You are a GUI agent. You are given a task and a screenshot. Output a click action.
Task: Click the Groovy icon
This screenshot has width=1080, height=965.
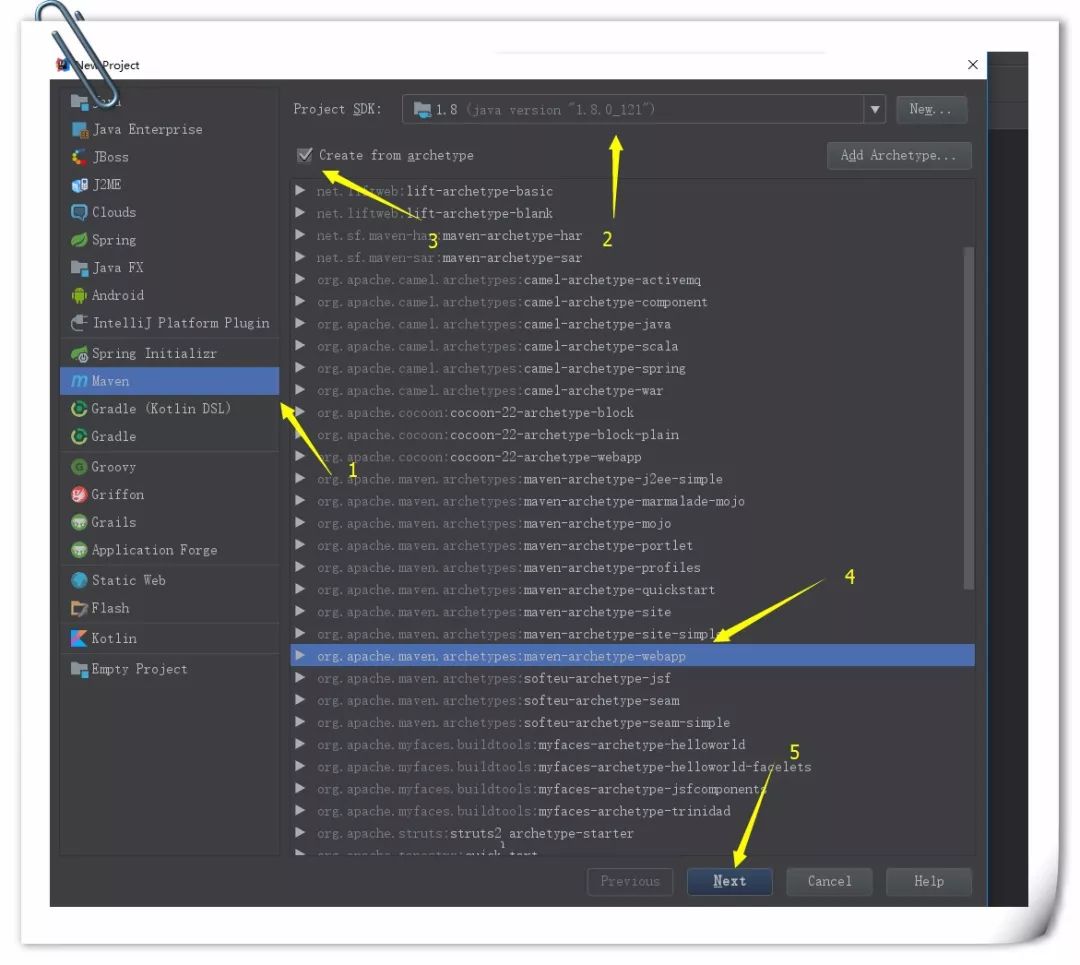click(x=79, y=467)
